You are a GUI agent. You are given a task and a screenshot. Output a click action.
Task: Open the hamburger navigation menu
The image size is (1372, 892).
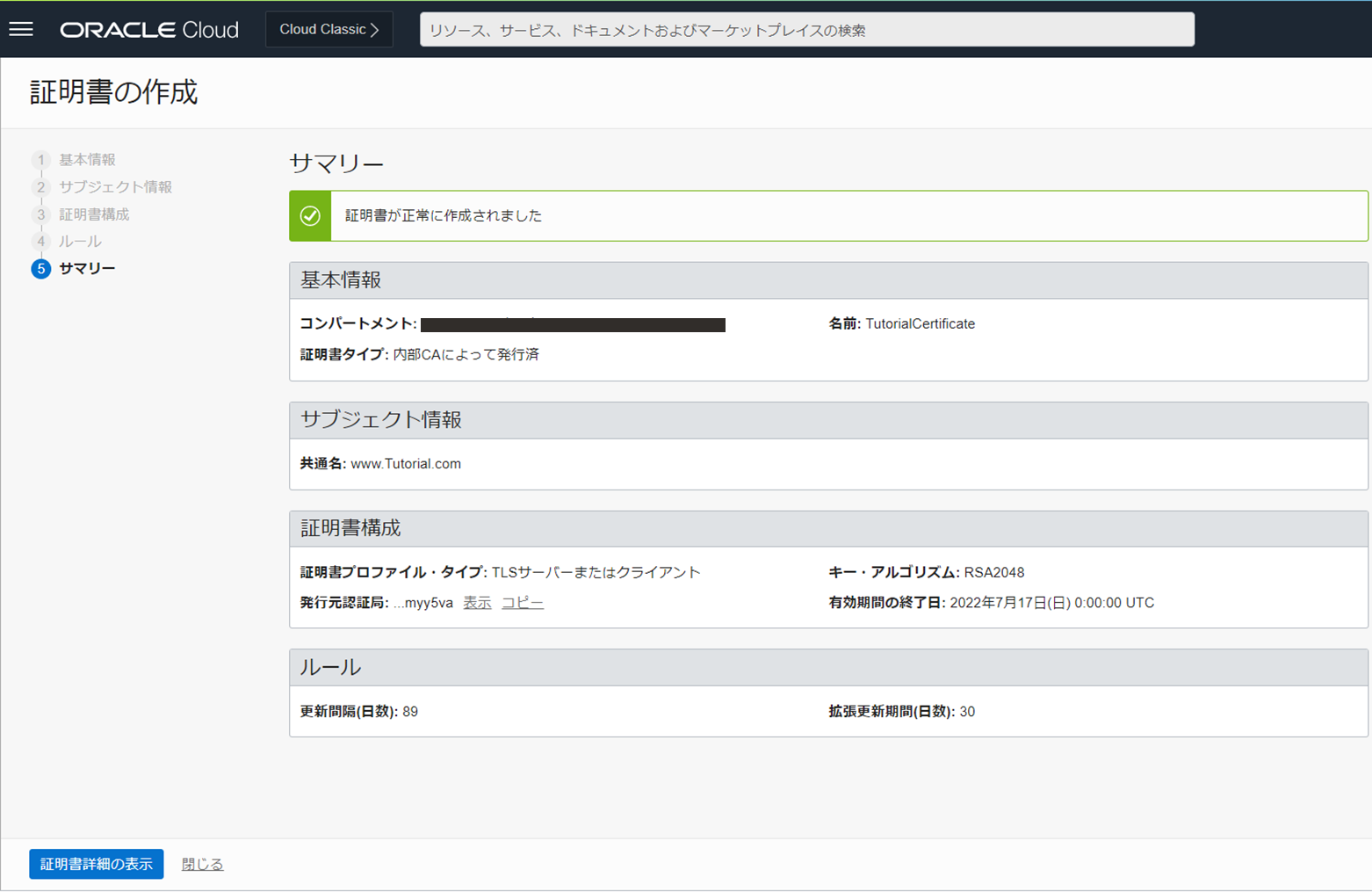click(21, 30)
